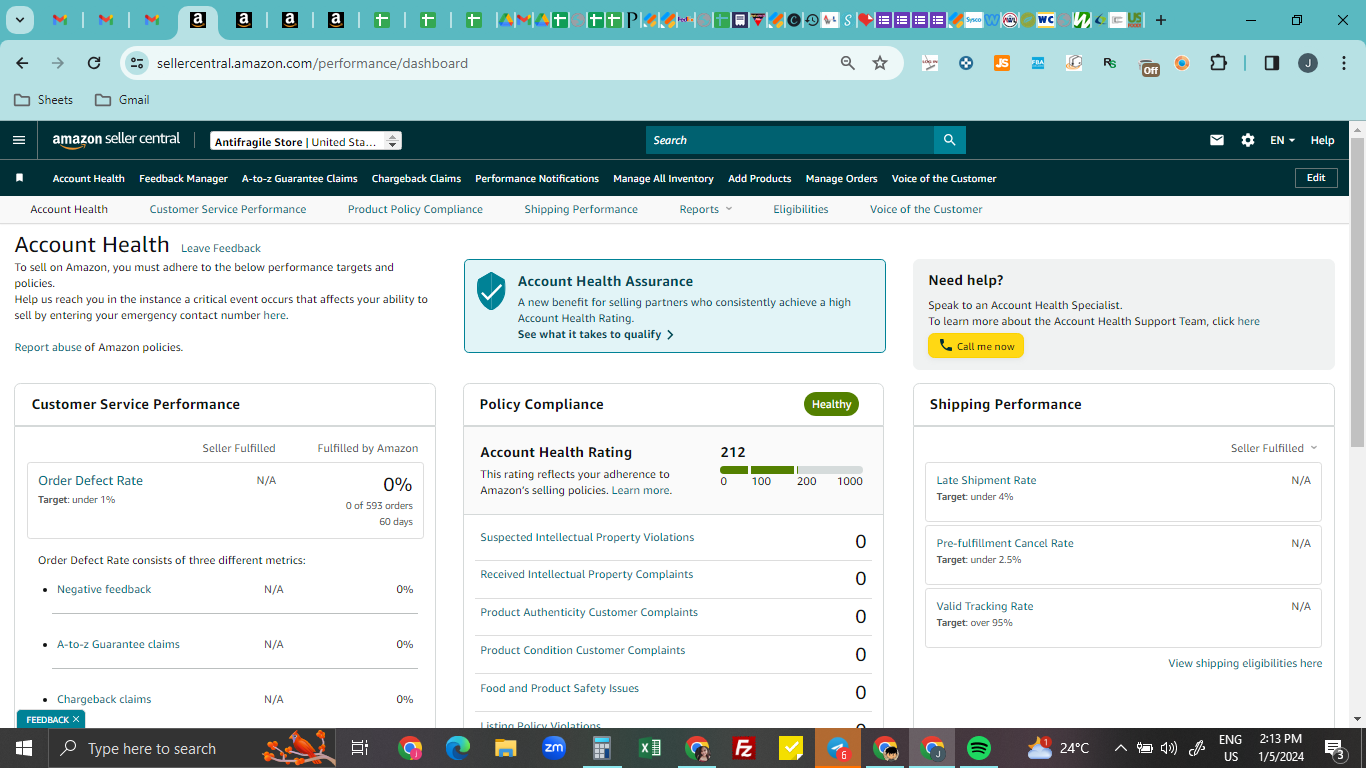Open the Order Defect Rate link
This screenshot has width=1366, height=768.
pyautogui.click(x=90, y=480)
